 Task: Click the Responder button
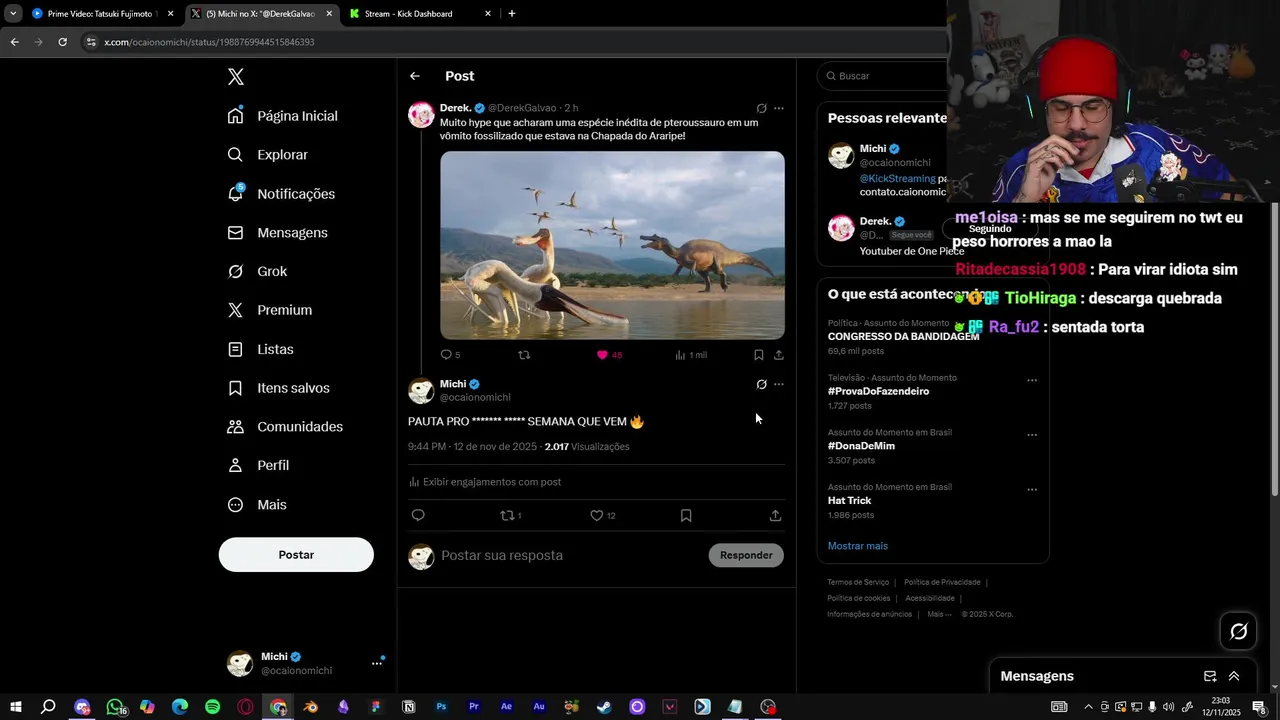746,555
